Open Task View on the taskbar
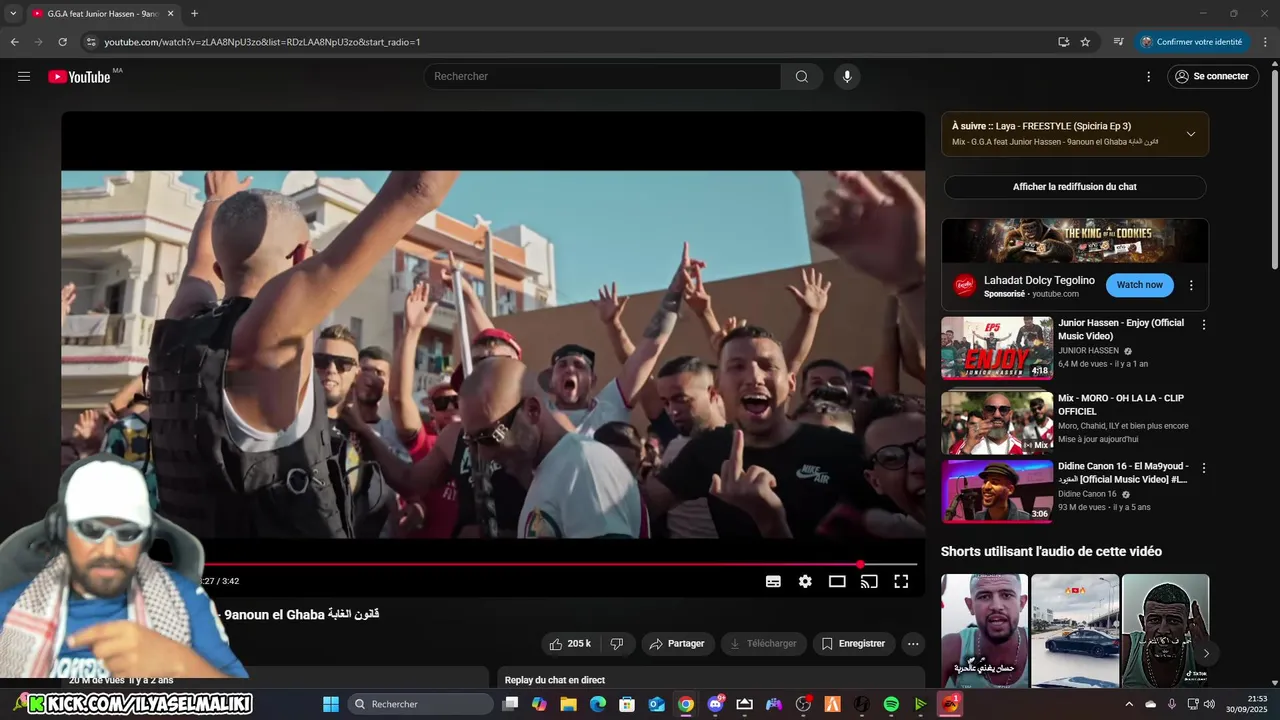The image size is (1280, 720). click(x=510, y=704)
